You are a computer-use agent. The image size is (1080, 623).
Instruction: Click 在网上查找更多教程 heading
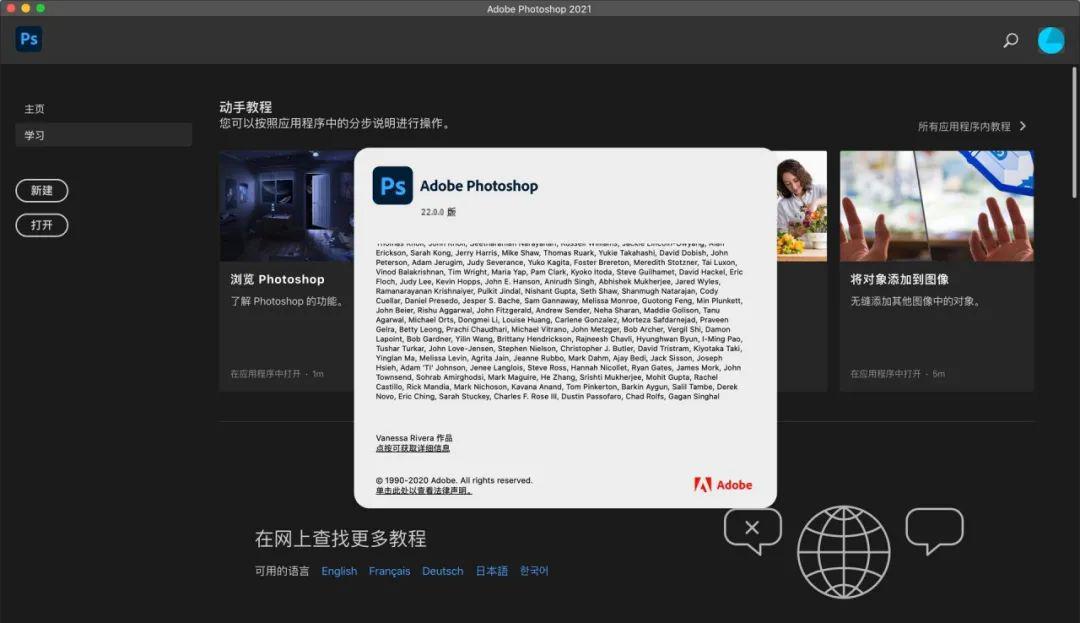[340, 538]
